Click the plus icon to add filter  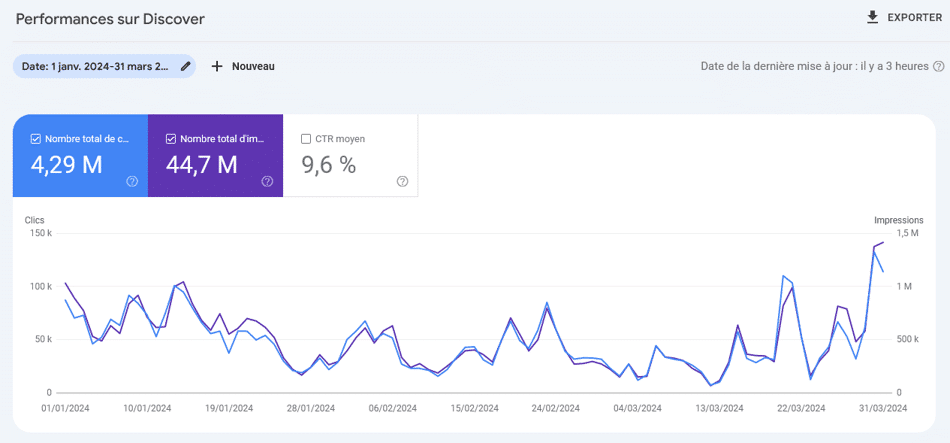[217, 66]
